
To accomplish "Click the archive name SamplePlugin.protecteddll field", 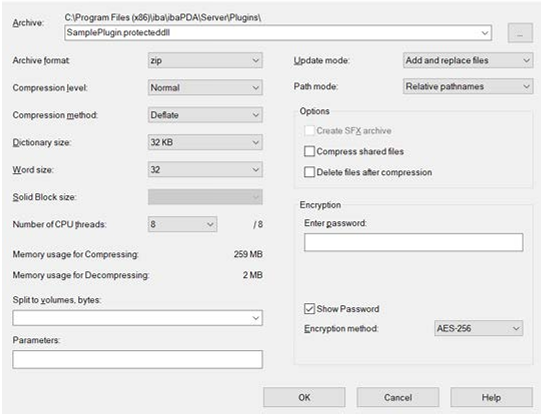I will (x=278, y=33).
